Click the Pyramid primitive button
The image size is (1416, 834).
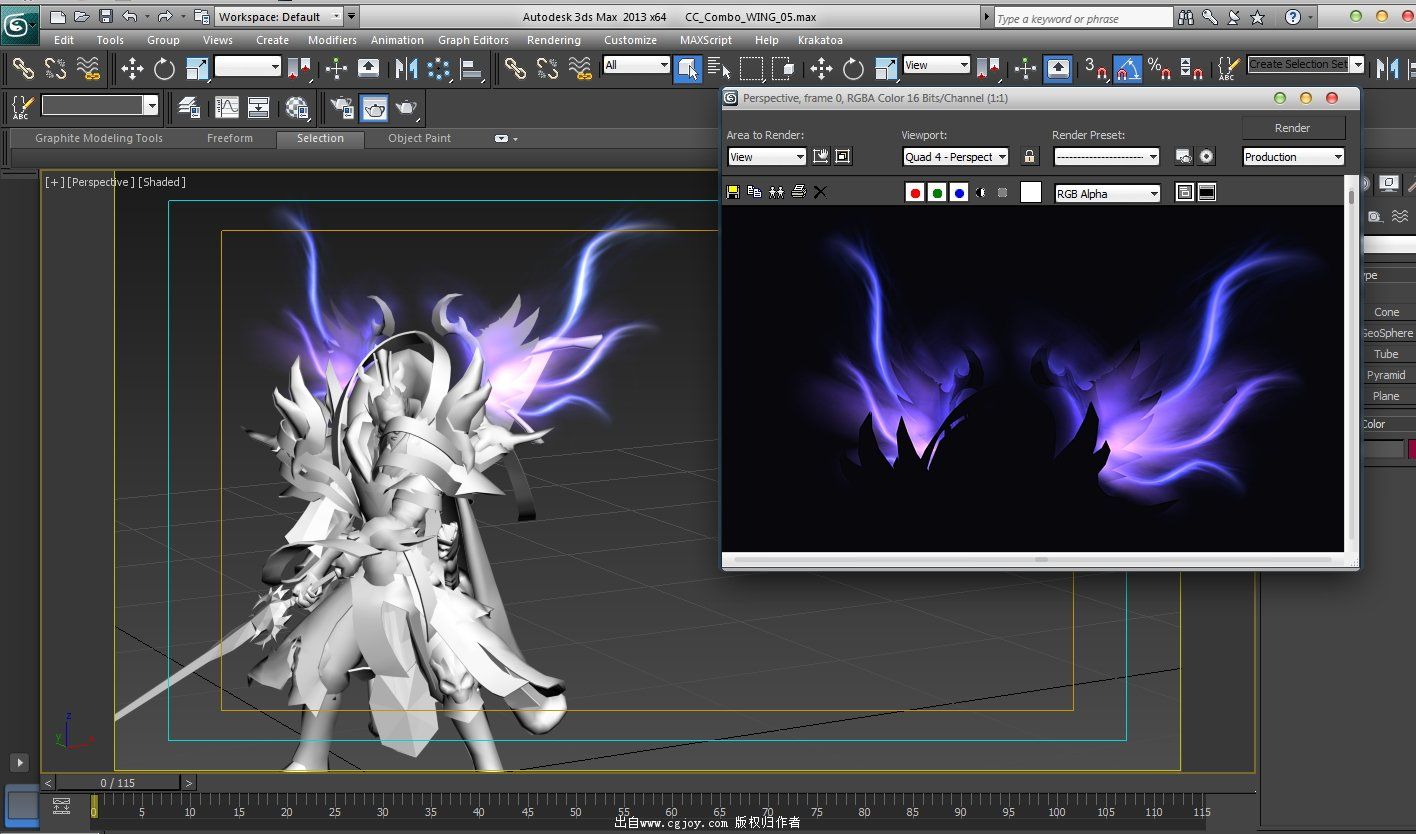coord(1387,375)
